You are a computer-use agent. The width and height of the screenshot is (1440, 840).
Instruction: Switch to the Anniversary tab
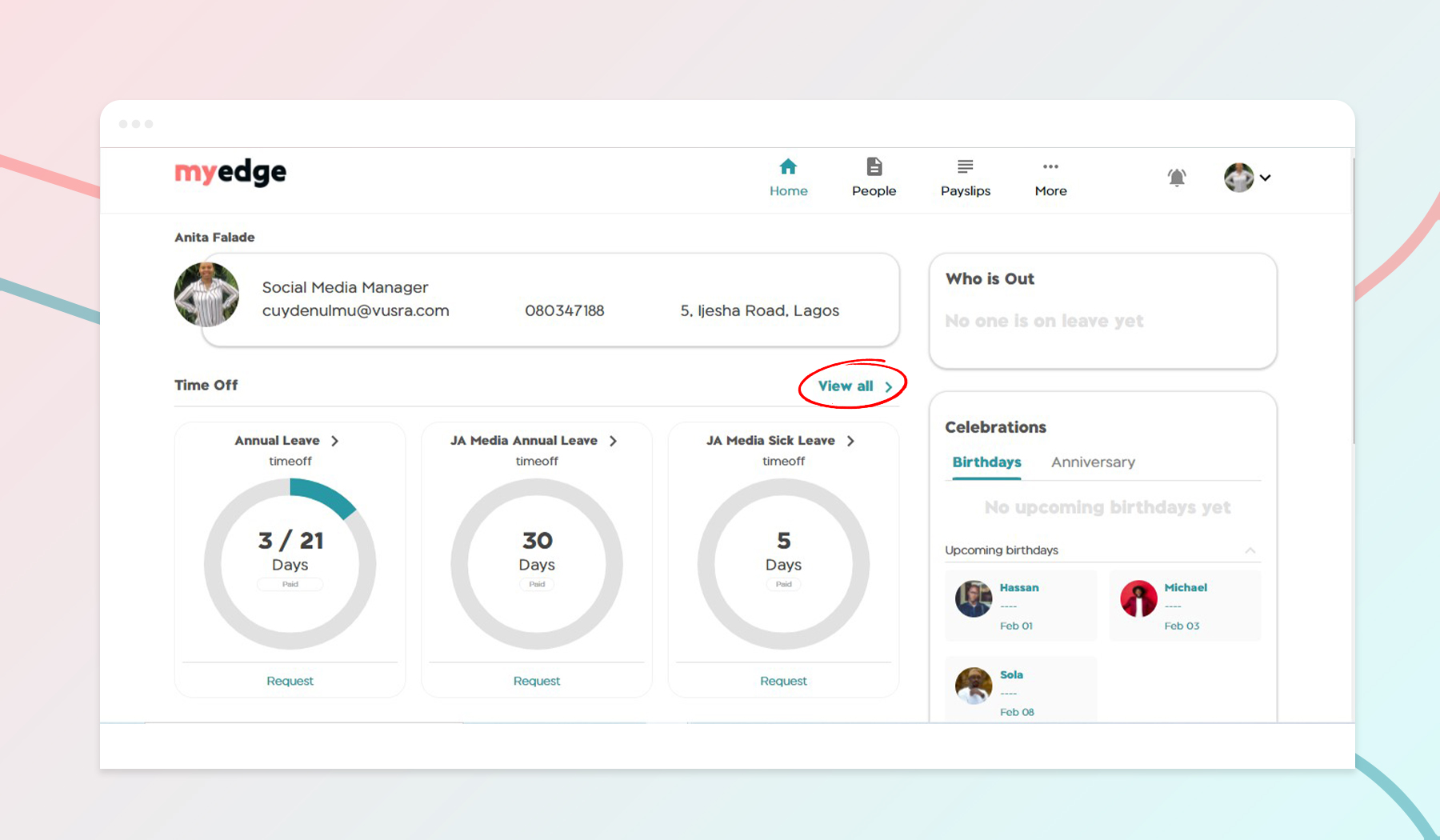coord(1093,462)
